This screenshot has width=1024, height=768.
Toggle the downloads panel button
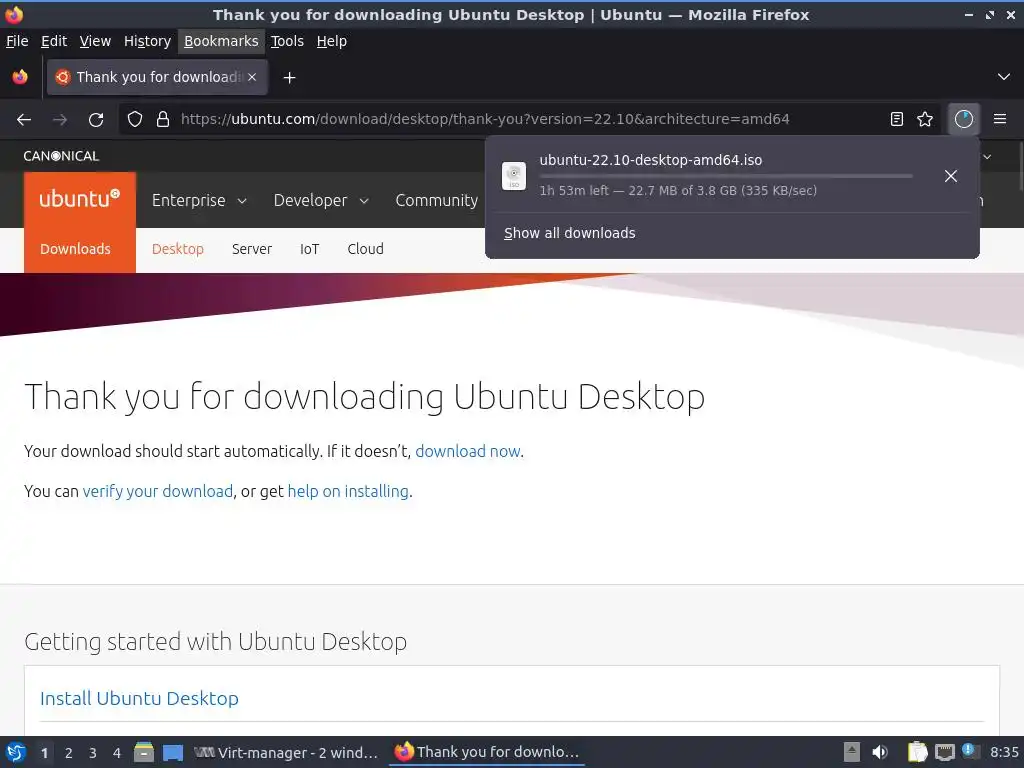tap(964, 119)
